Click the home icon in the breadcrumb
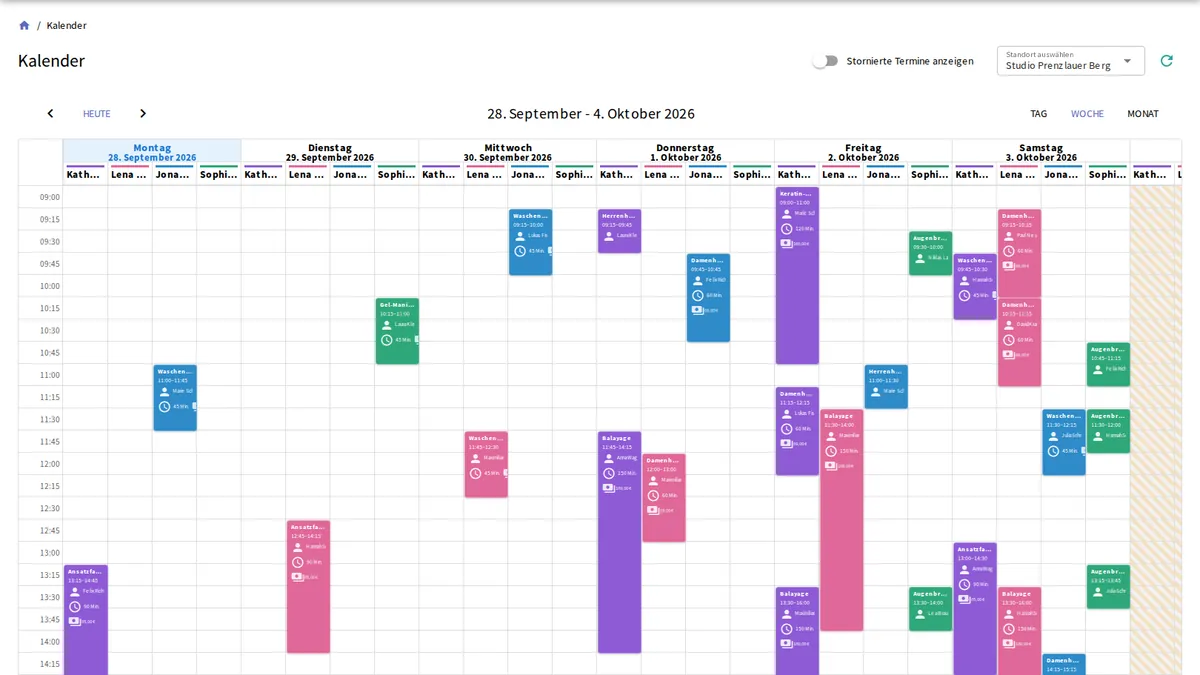The width and height of the screenshot is (1200, 675). coord(24,25)
